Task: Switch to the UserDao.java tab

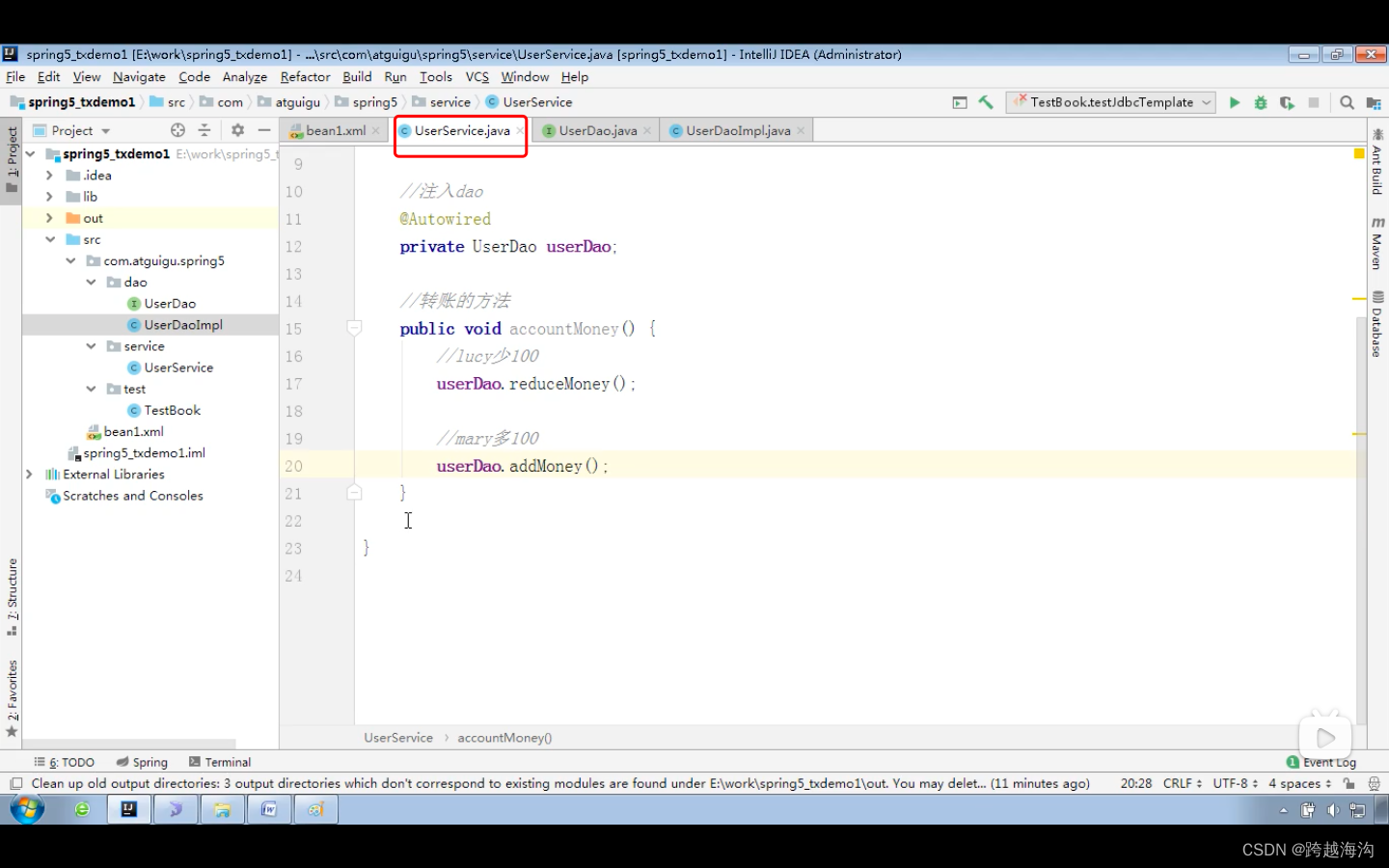Action: tap(596, 131)
